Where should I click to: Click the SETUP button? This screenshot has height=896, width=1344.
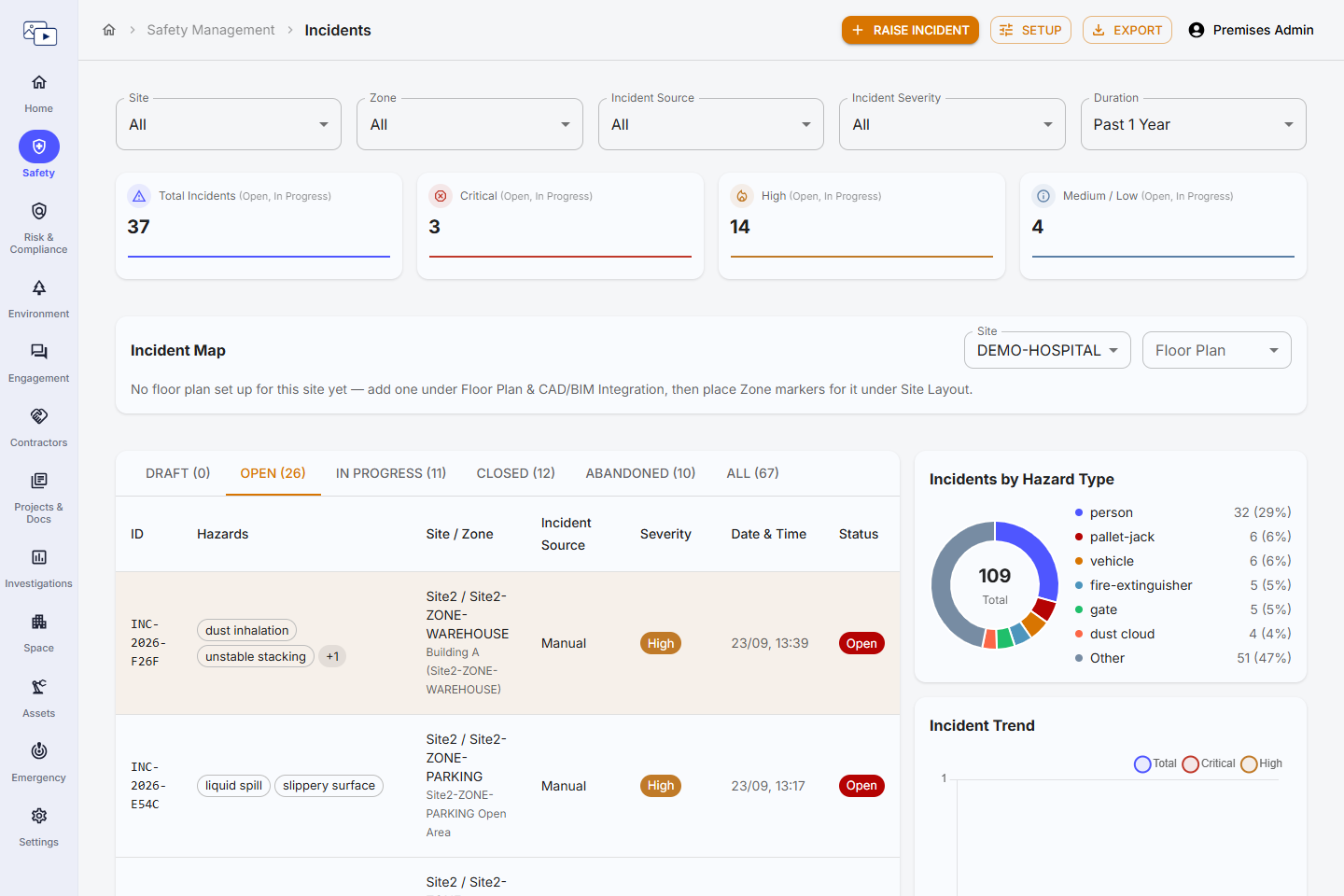1030,30
